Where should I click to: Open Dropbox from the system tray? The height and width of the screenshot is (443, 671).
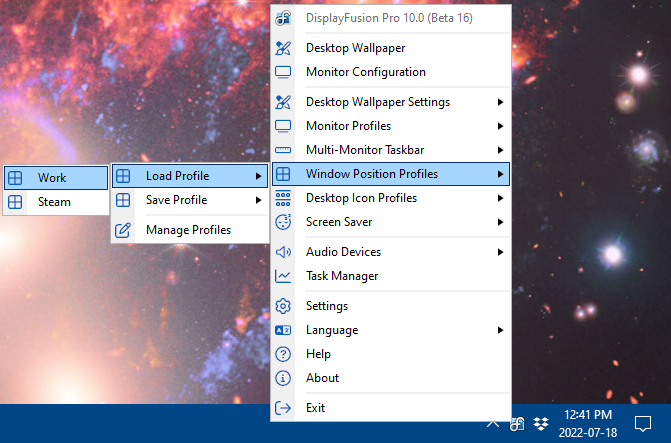tap(541, 424)
